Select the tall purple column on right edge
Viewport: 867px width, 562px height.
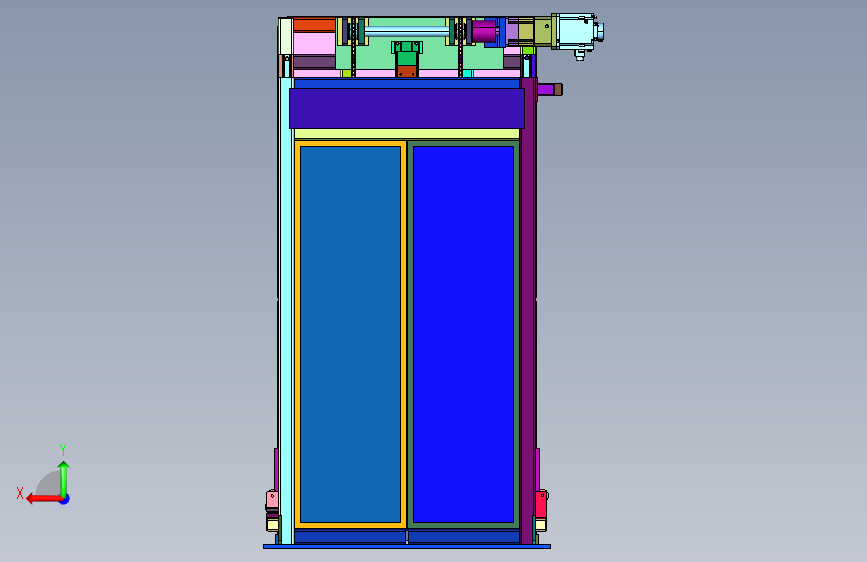[528, 310]
